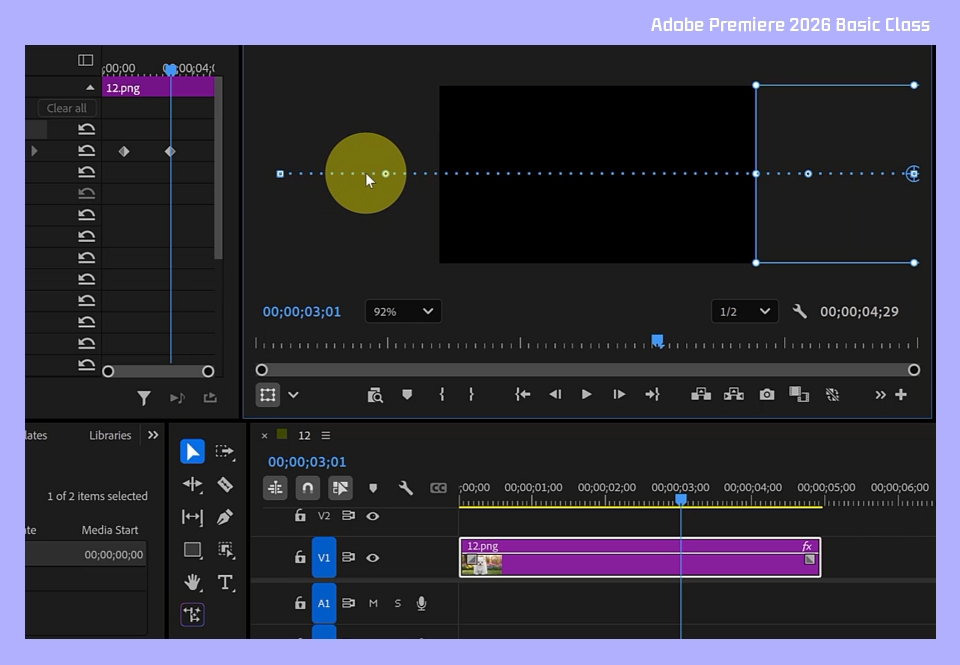Toggle V1 track visibility eye

point(372,558)
